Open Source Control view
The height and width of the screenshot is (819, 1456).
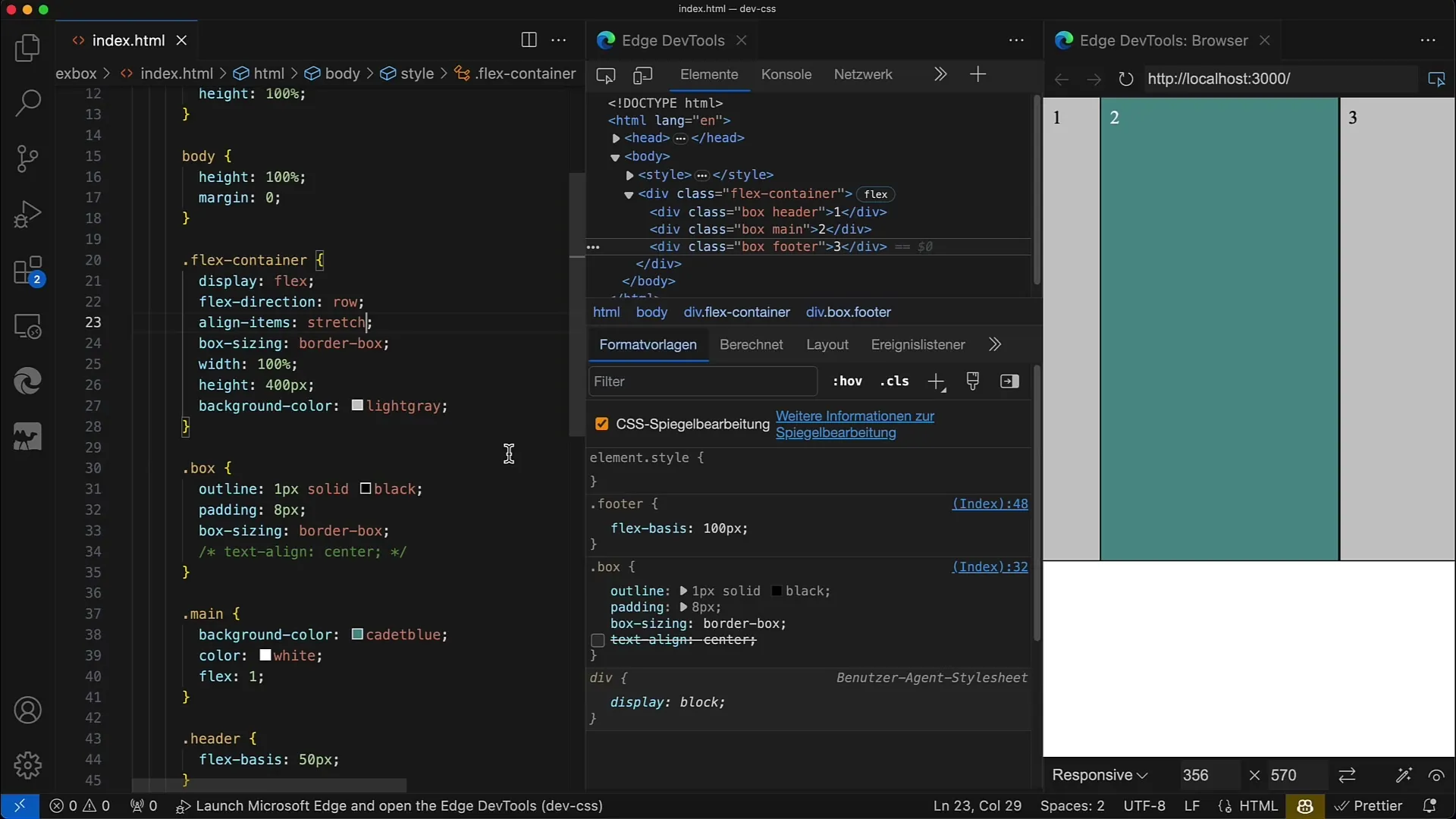click(28, 158)
